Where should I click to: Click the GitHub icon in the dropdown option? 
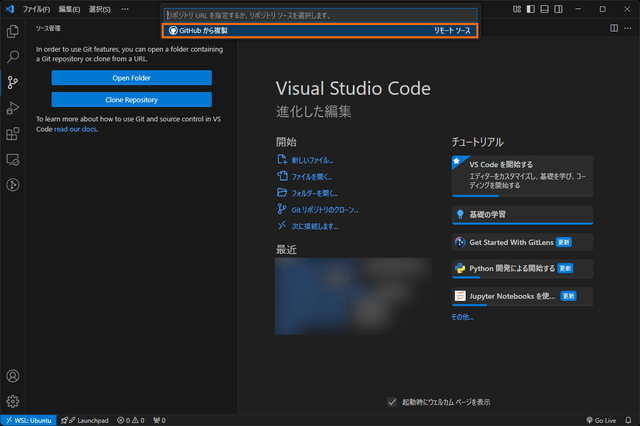[173, 31]
